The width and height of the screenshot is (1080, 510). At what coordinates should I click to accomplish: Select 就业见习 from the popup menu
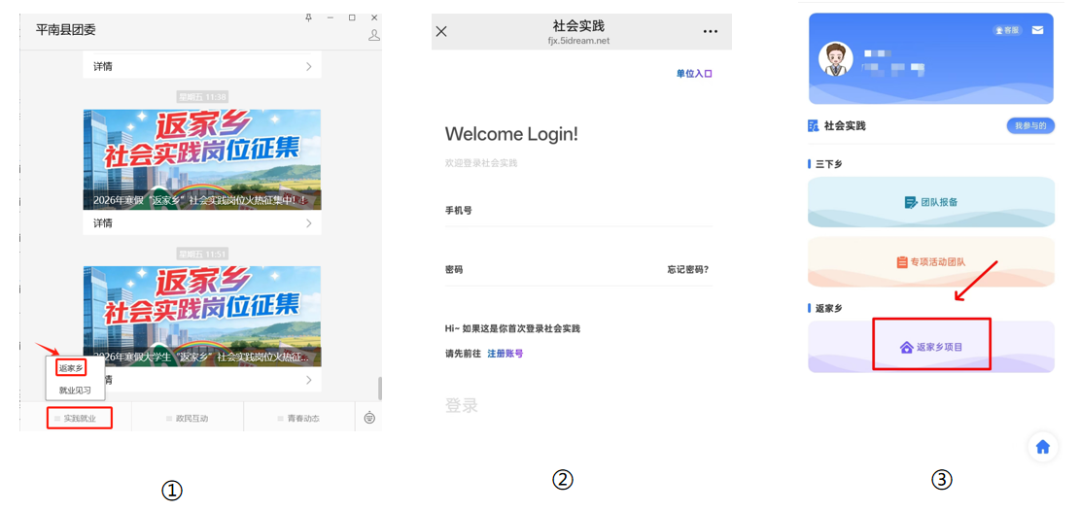click(x=75, y=390)
